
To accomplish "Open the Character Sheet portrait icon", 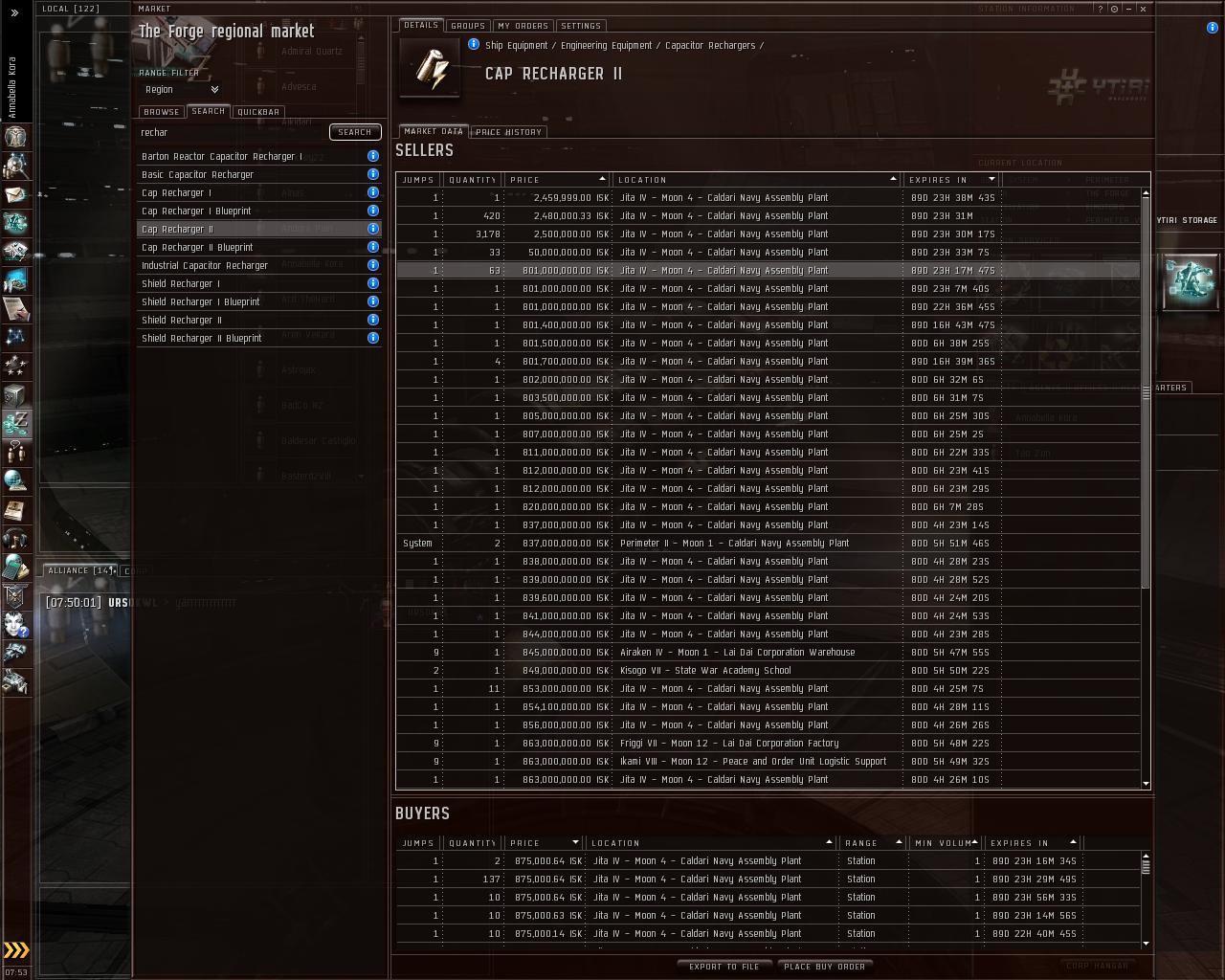I will (16, 137).
